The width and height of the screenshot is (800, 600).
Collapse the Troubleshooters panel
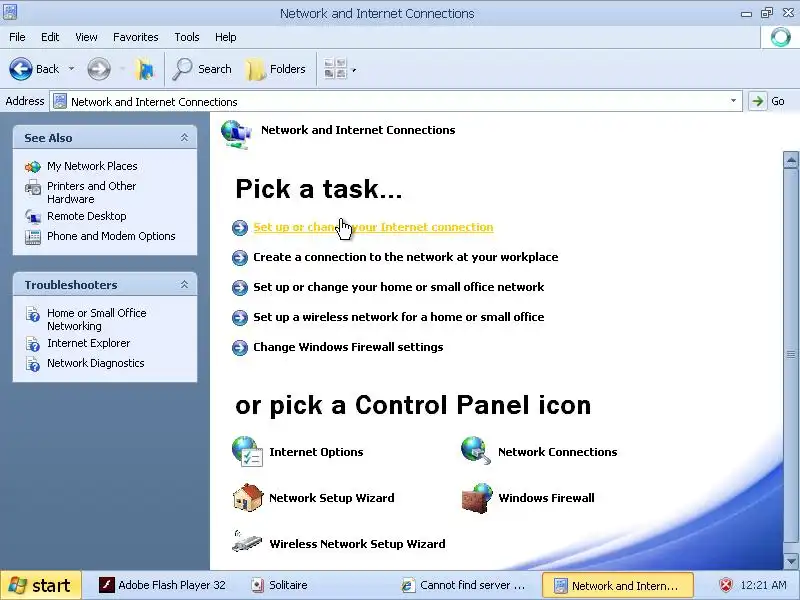click(184, 285)
